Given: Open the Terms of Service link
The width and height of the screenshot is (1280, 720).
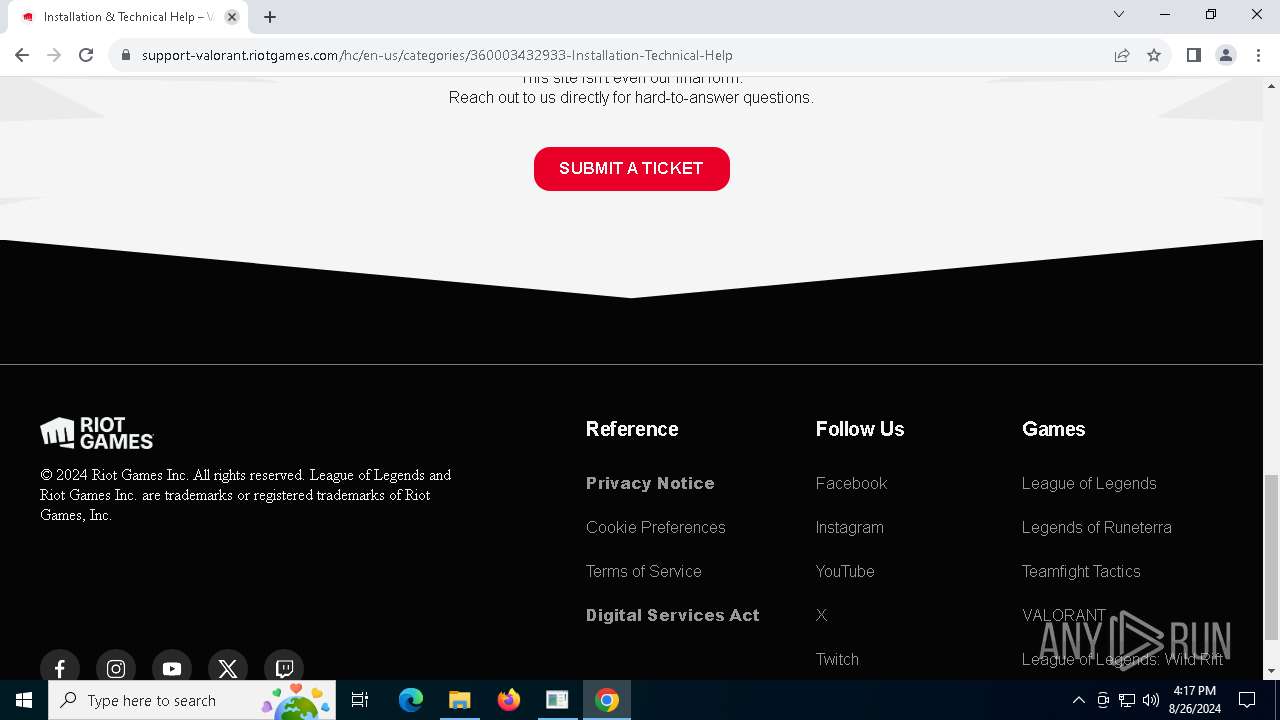Looking at the screenshot, I should [644, 571].
